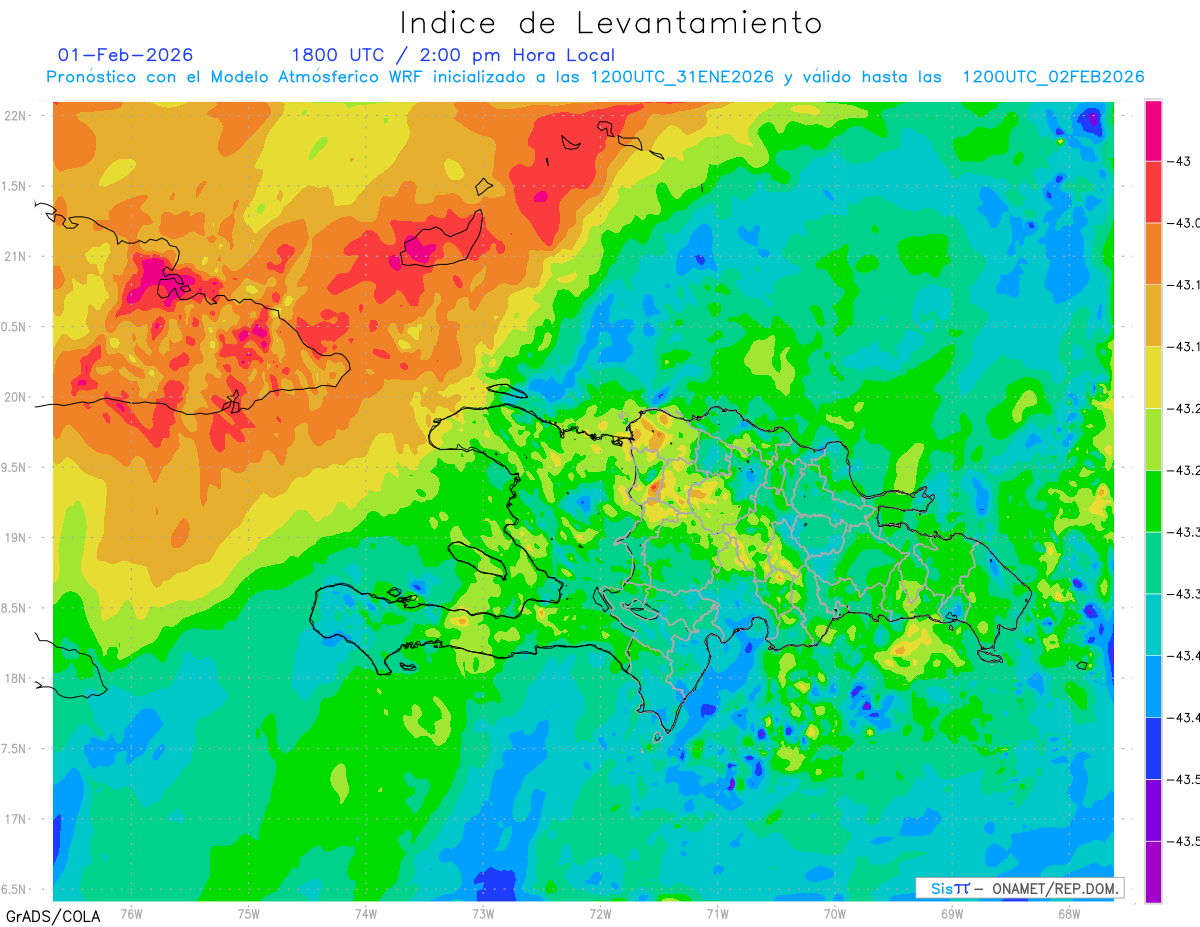Viewport: 1200px width, 927px height.
Task: Click the "73W" longitude label
Action: click(483, 914)
